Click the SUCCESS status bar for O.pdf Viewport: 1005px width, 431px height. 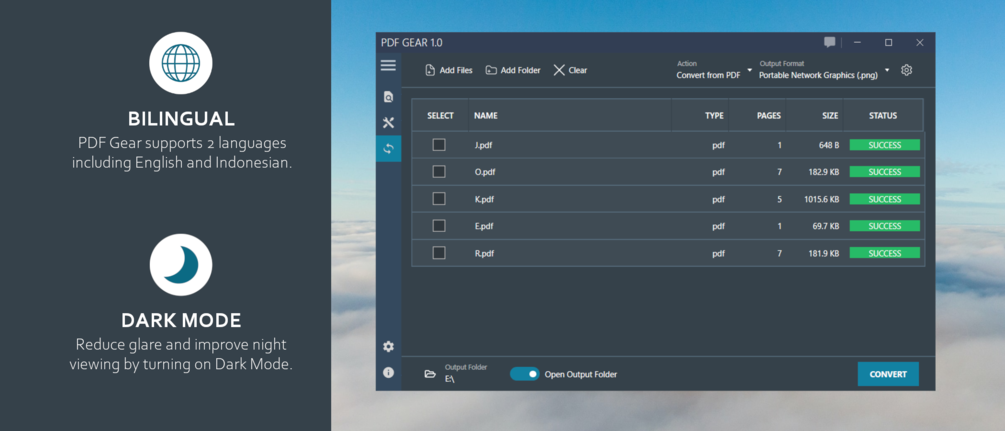(x=885, y=172)
